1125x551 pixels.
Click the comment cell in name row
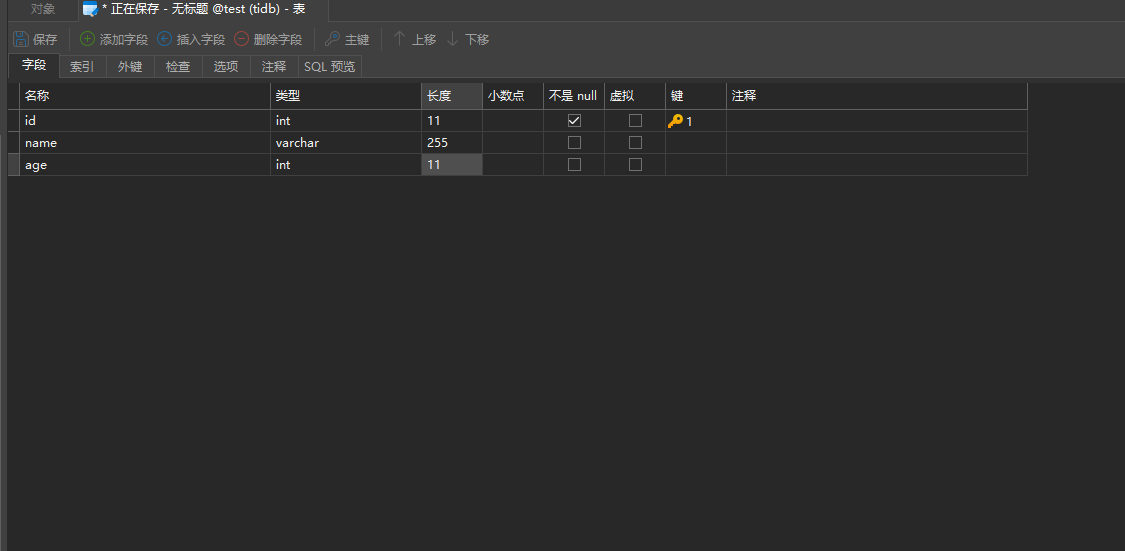[x=877, y=143]
